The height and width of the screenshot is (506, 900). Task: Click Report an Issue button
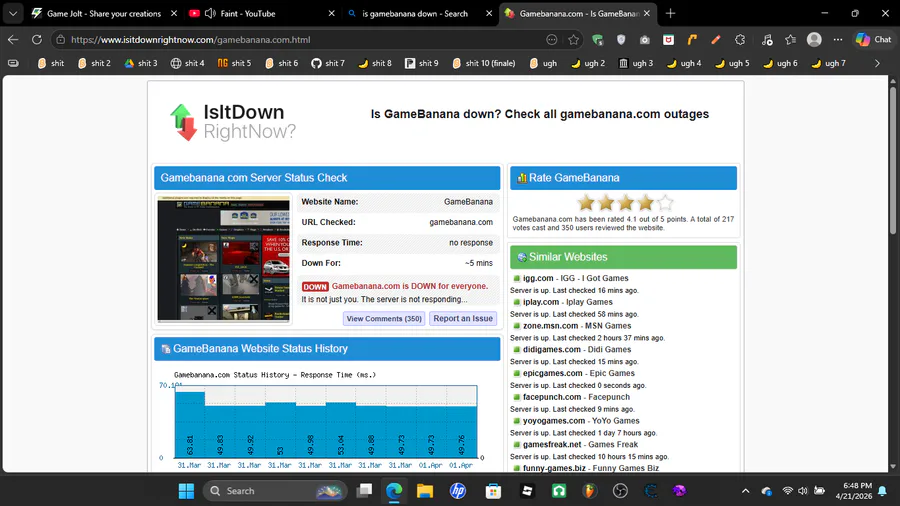tap(463, 318)
